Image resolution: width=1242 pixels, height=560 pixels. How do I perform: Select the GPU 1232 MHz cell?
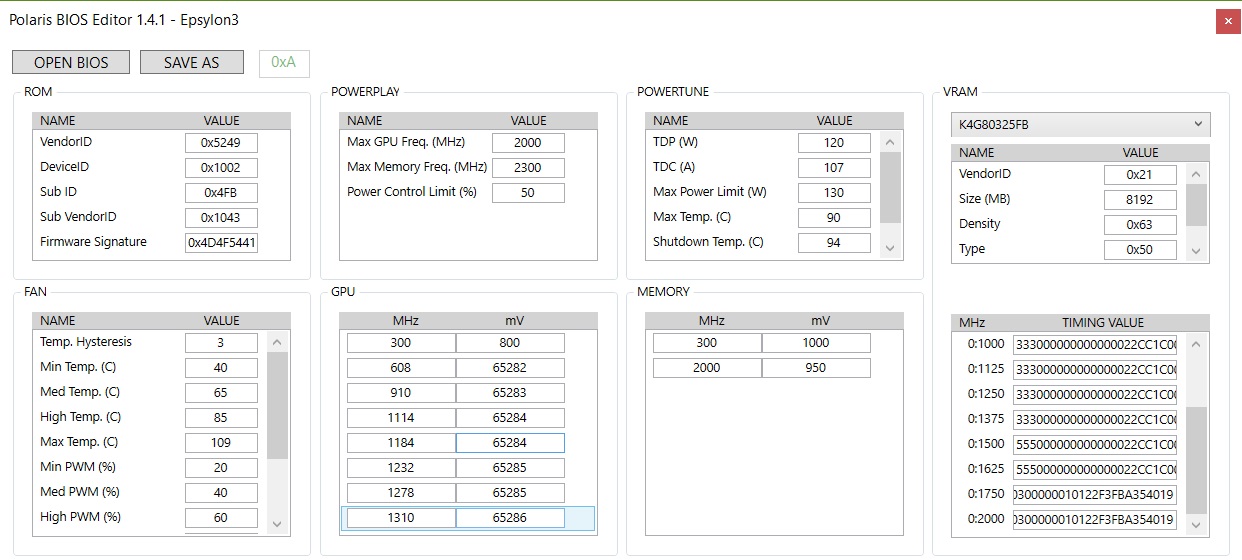point(401,467)
